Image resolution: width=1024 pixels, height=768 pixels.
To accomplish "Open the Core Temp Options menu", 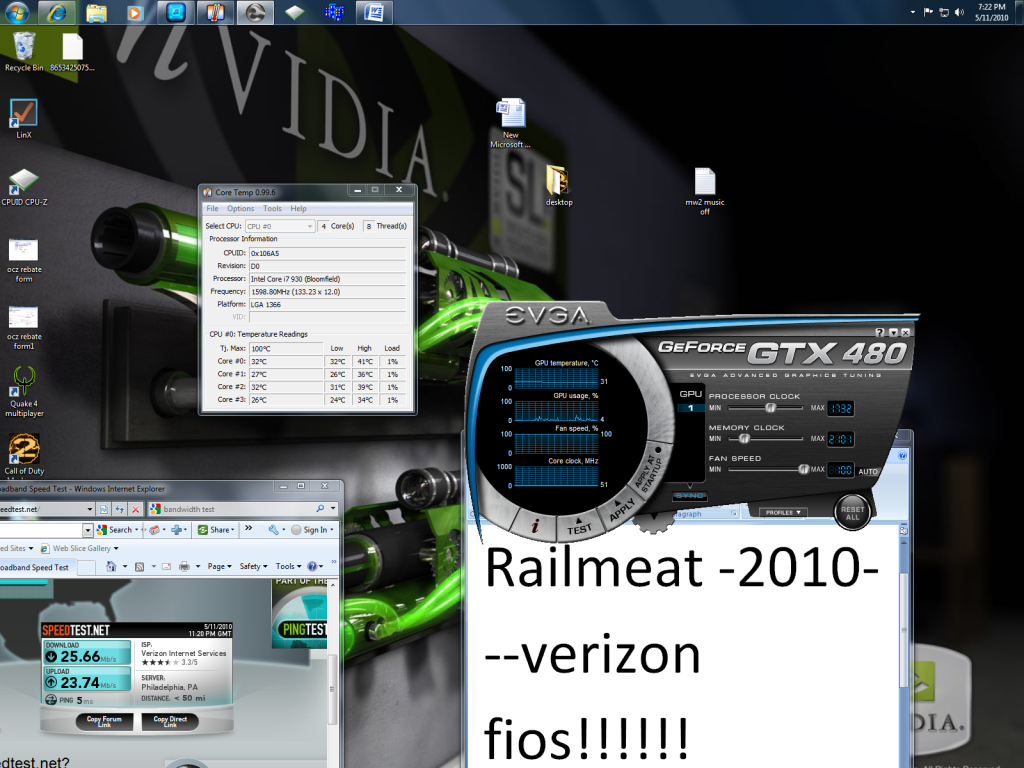I will (x=240, y=208).
